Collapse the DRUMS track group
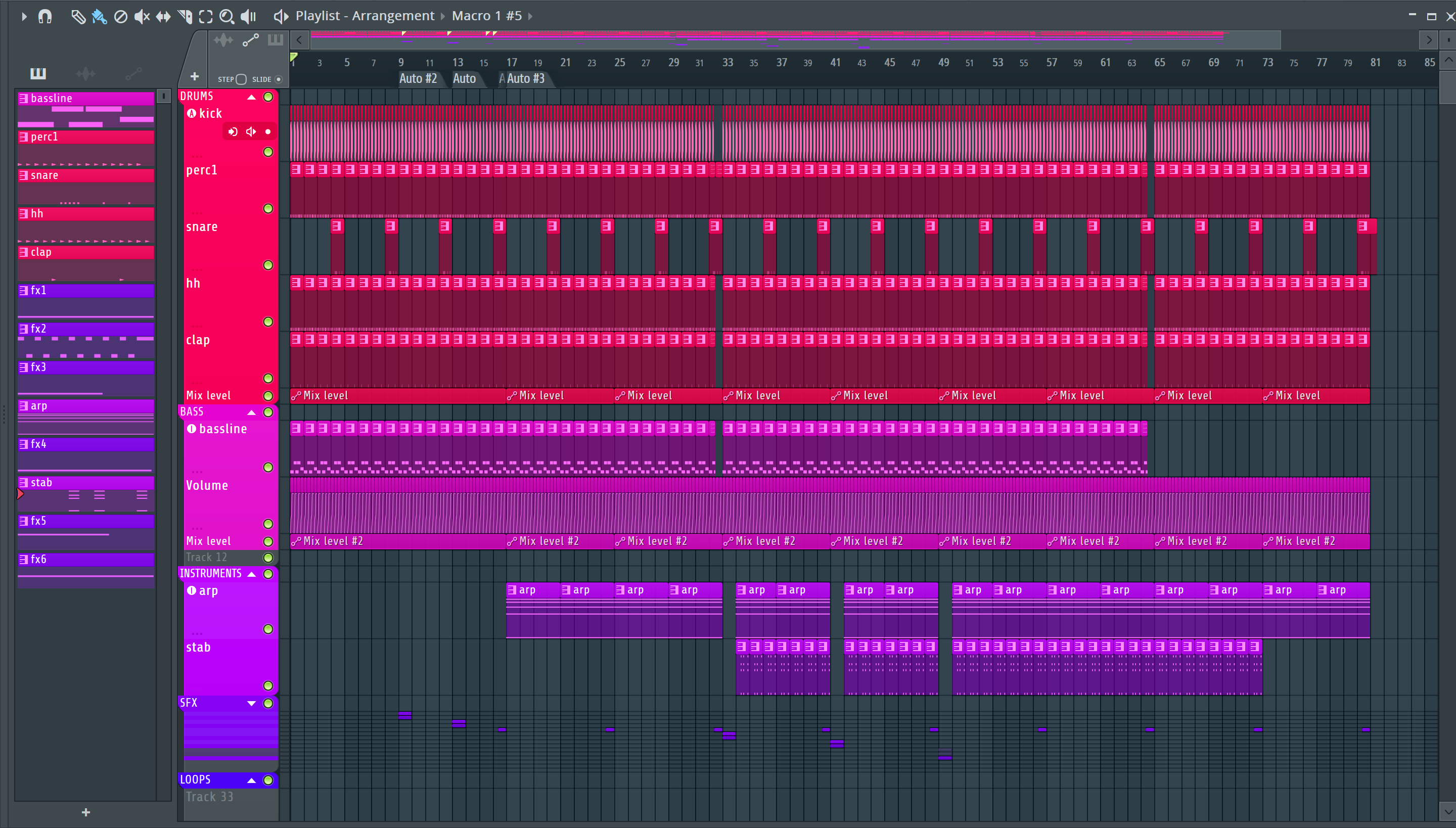 coord(251,97)
